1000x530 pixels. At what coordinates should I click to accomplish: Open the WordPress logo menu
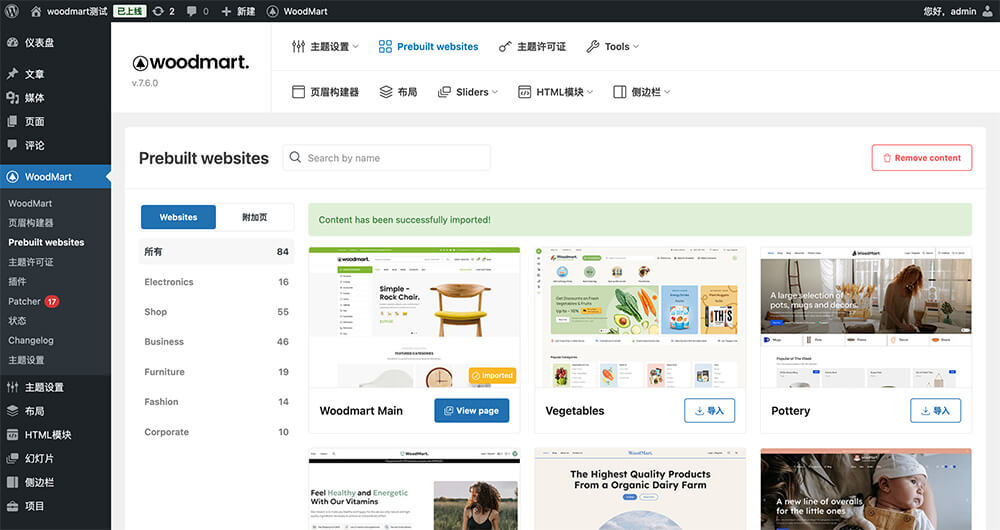pyautogui.click(x=11, y=11)
